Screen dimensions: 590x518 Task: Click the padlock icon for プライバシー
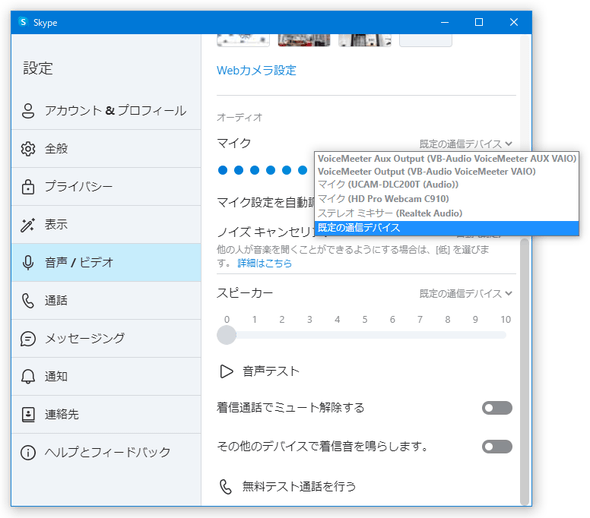click(28, 187)
